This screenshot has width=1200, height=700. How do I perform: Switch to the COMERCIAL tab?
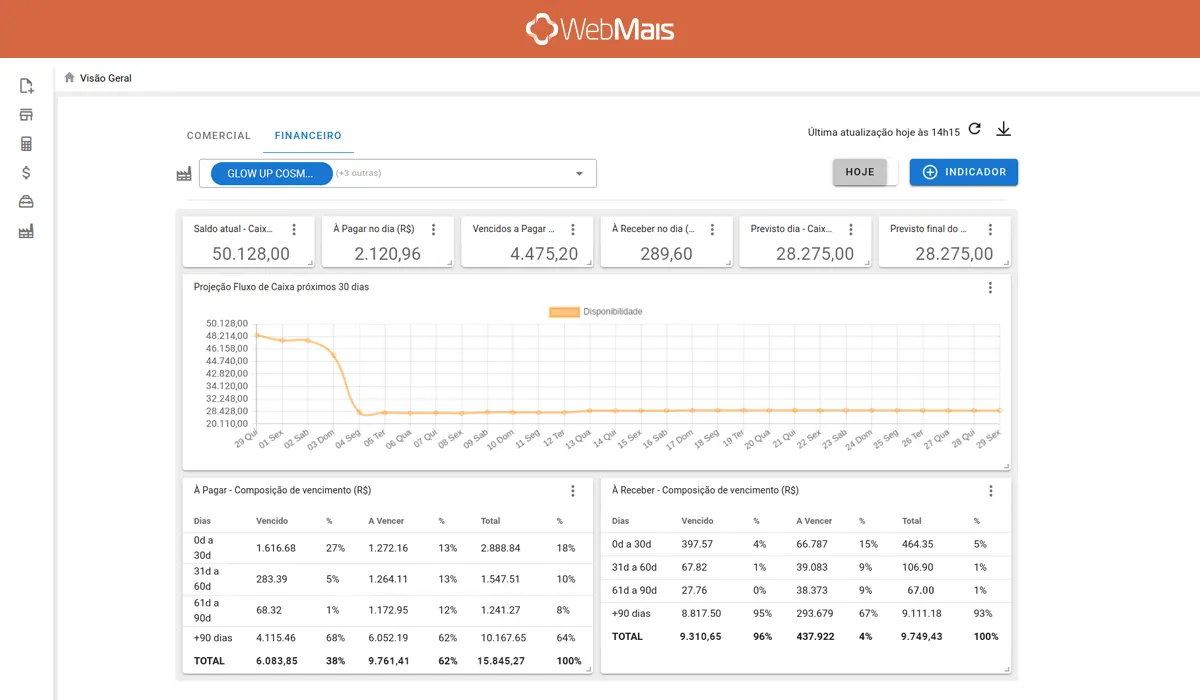(218, 135)
